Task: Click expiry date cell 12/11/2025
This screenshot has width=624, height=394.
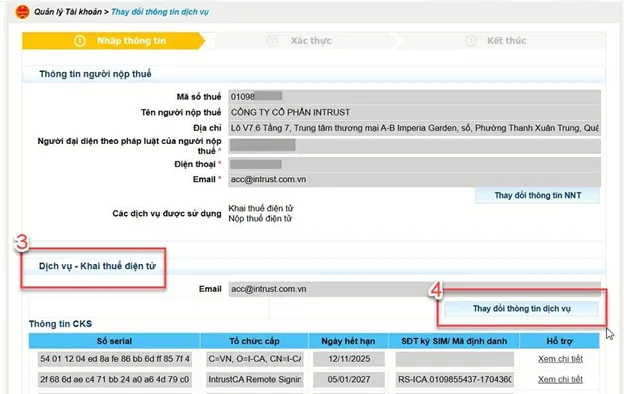Action: (349, 359)
